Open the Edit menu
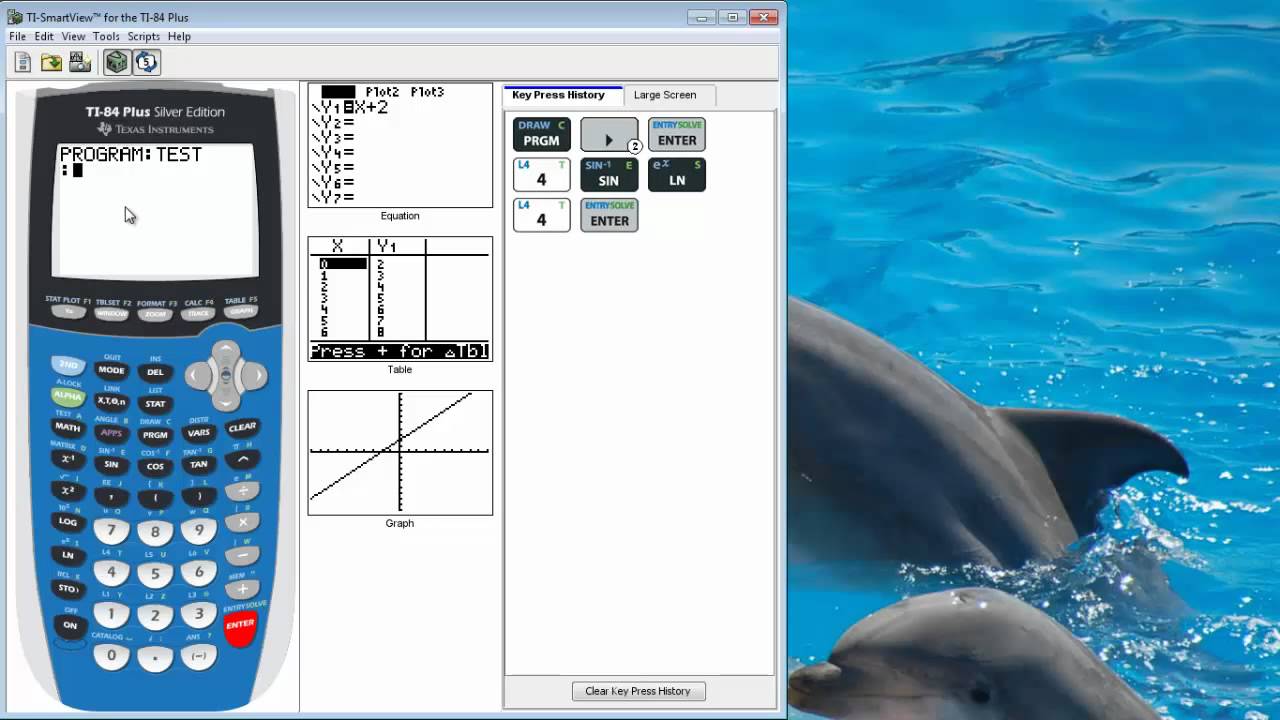The width and height of the screenshot is (1280, 720). 44,36
